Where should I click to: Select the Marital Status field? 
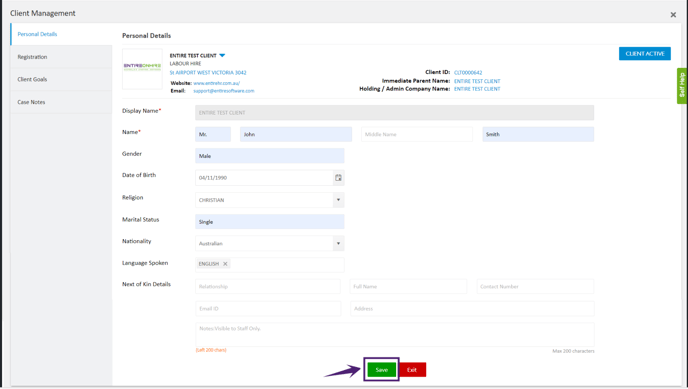point(270,221)
